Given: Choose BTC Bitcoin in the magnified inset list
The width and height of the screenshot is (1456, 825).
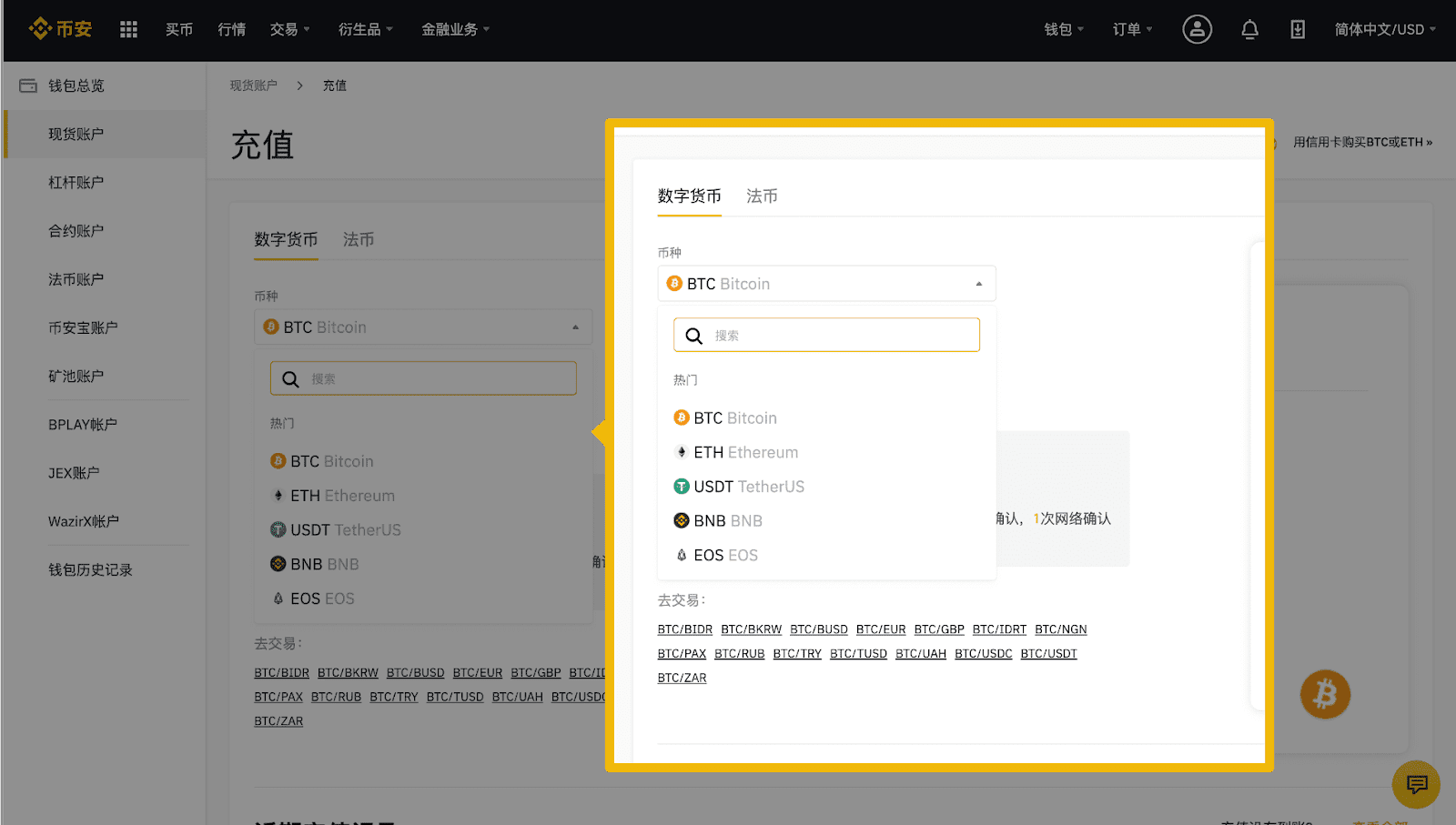Looking at the screenshot, I should [x=725, y=418].
